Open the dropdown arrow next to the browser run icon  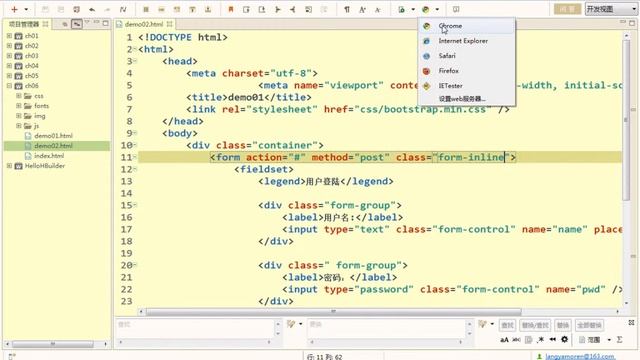[x=437, y=9]
